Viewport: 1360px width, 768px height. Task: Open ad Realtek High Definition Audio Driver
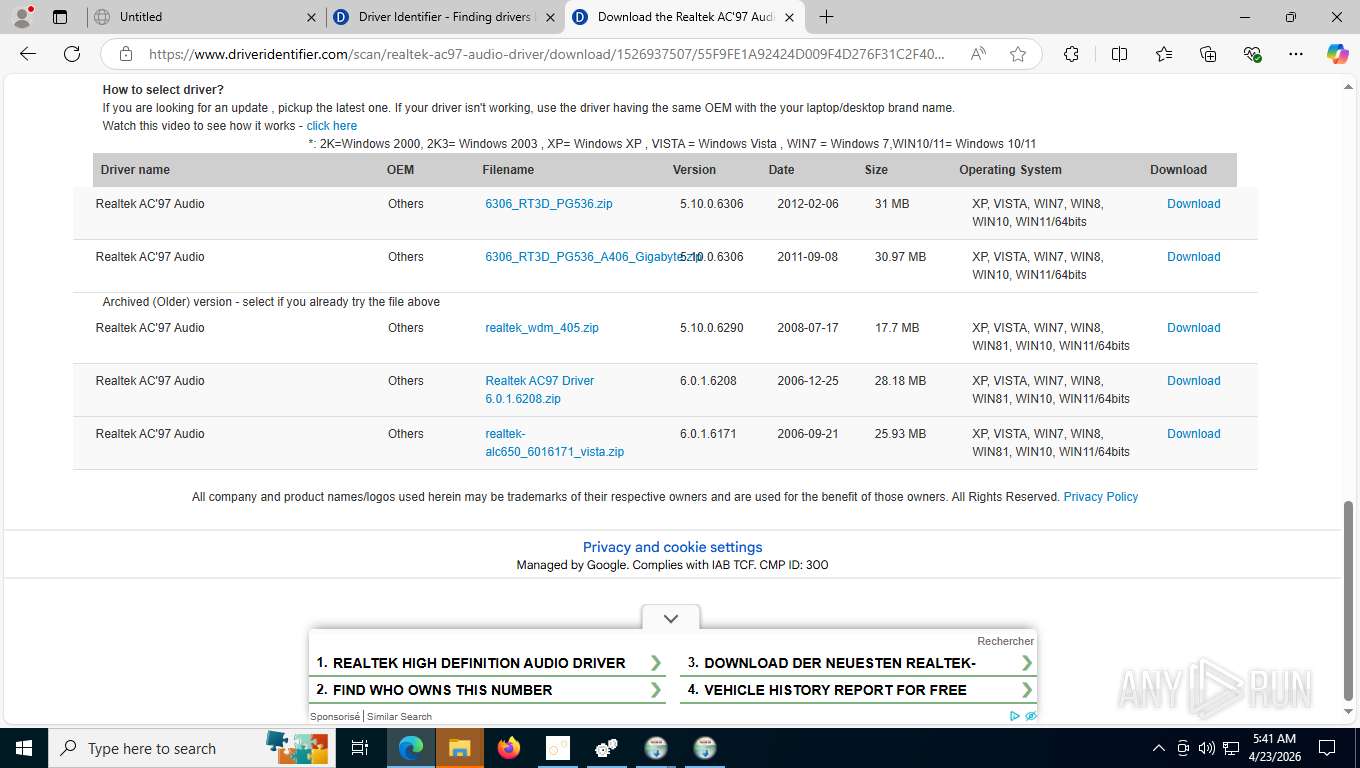coord(489,663)
